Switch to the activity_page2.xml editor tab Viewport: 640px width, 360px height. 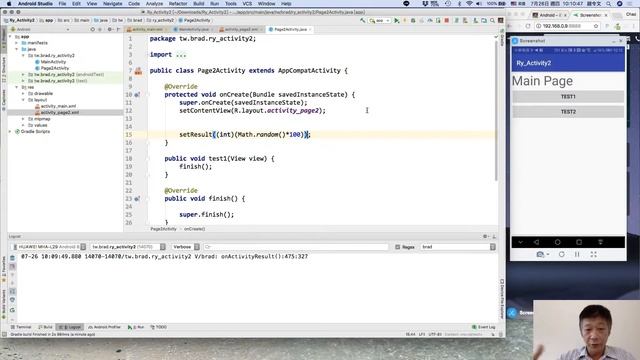pyautogui.click(x=240, y=29)
